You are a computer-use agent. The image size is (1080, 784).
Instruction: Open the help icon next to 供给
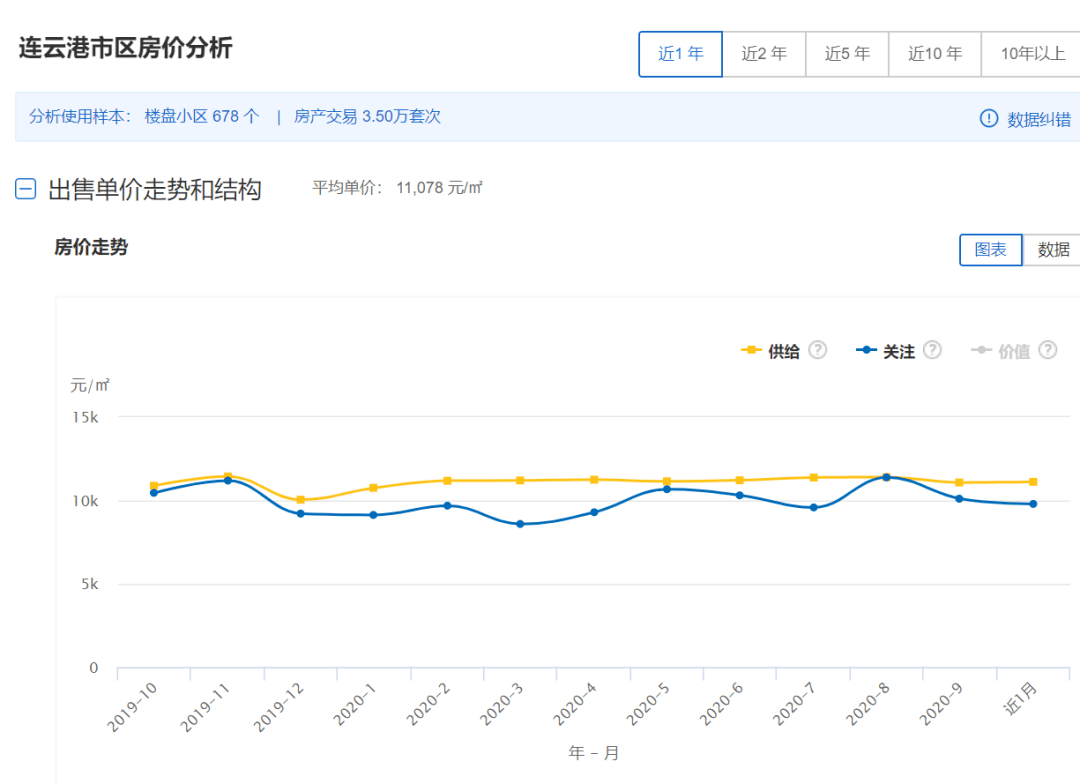coord(817,350)
